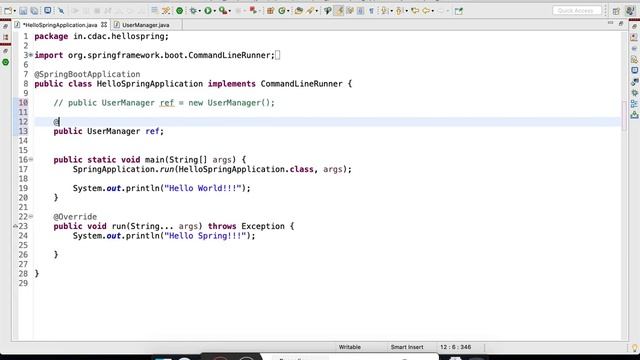The height and width of the screenshot is (360, 640).
Task: Maximize the editor area
Action: tap(621, 24)
